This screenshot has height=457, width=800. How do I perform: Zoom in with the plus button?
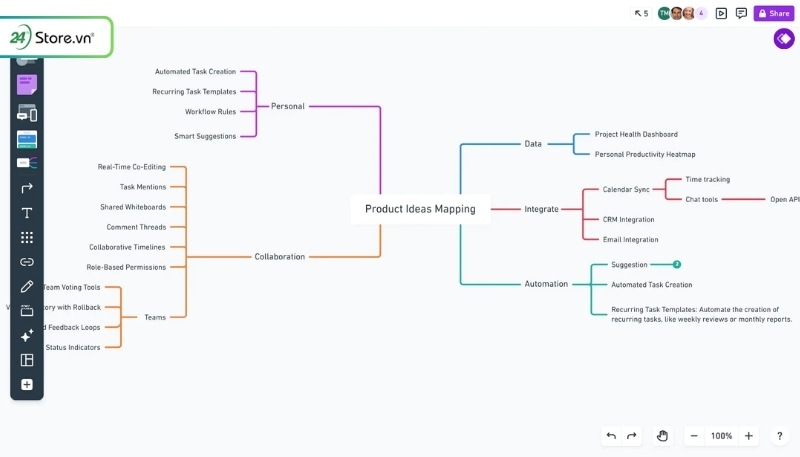pos(749,436)
